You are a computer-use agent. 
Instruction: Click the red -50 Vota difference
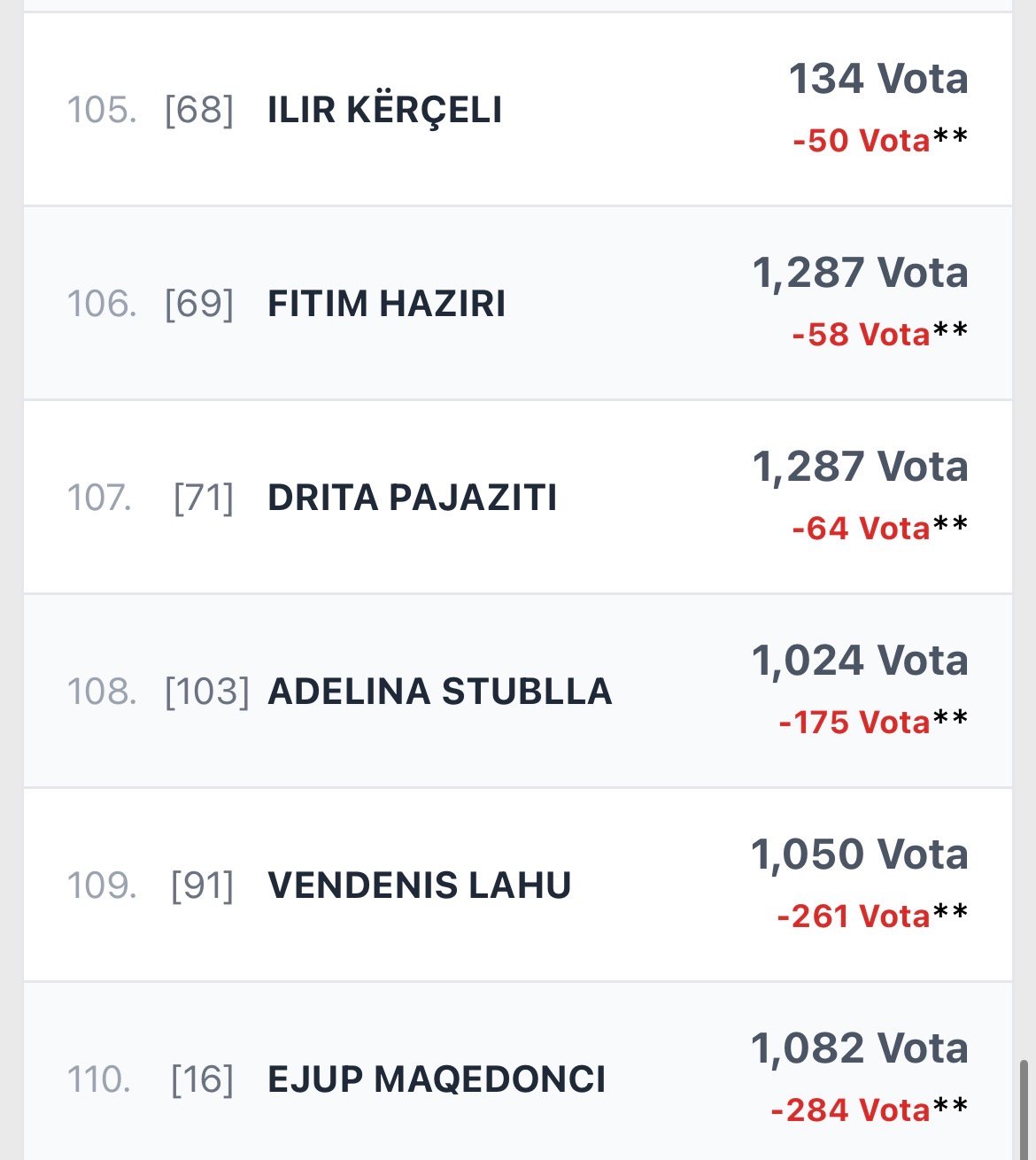click(861, 141)
